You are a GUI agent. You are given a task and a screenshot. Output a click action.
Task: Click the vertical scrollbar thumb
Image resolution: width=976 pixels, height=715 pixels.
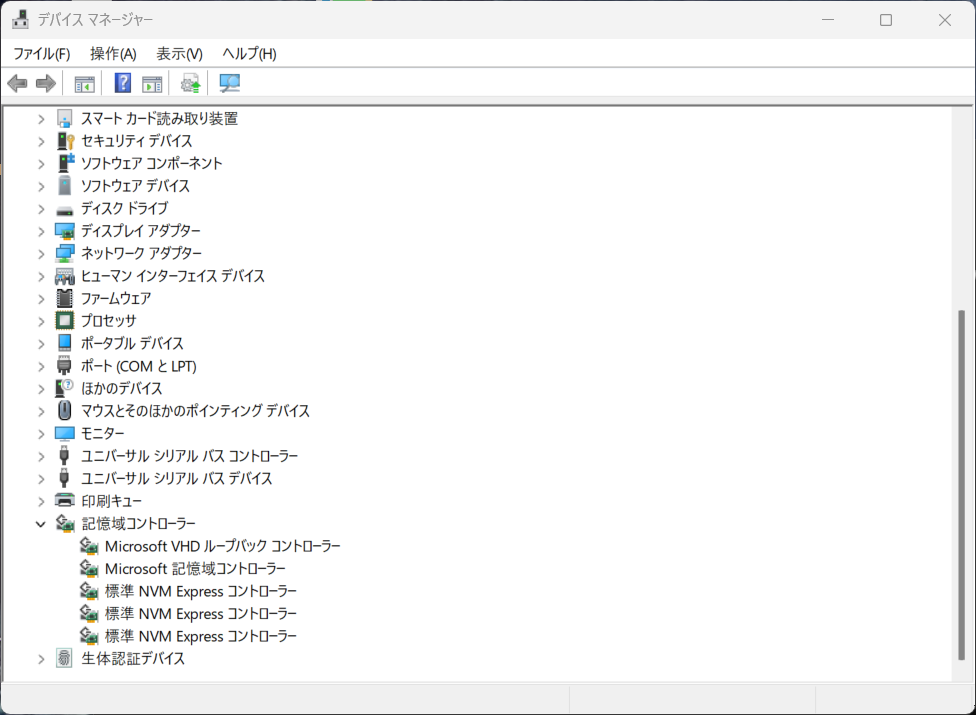(962, 480)
